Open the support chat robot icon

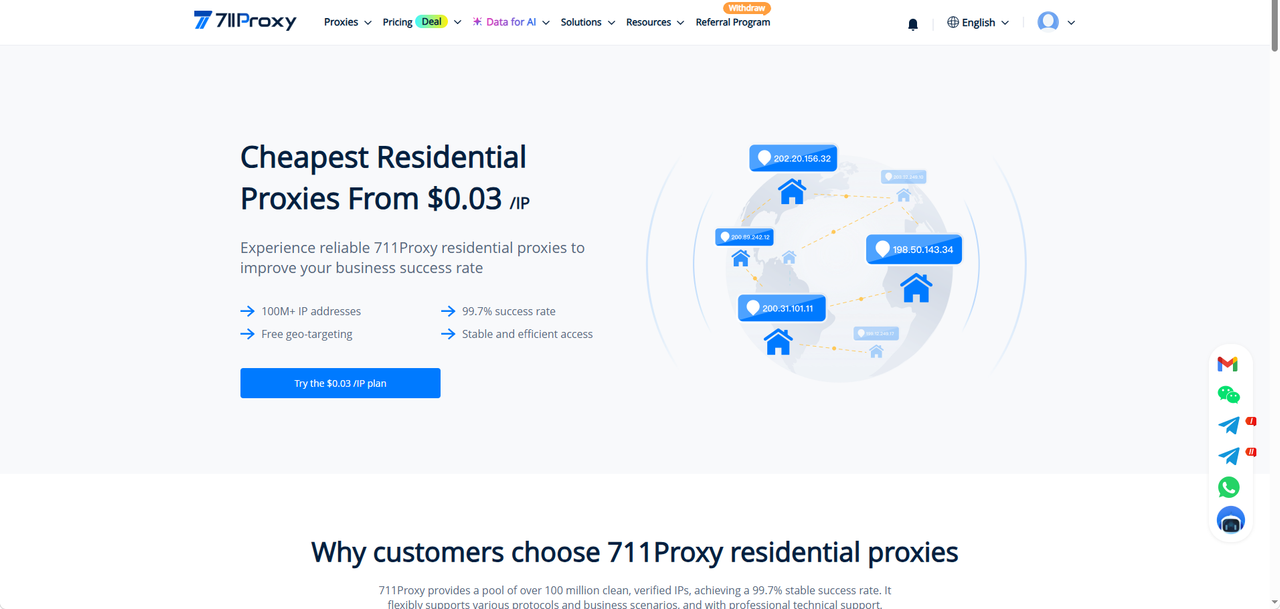coord(1230,520)
